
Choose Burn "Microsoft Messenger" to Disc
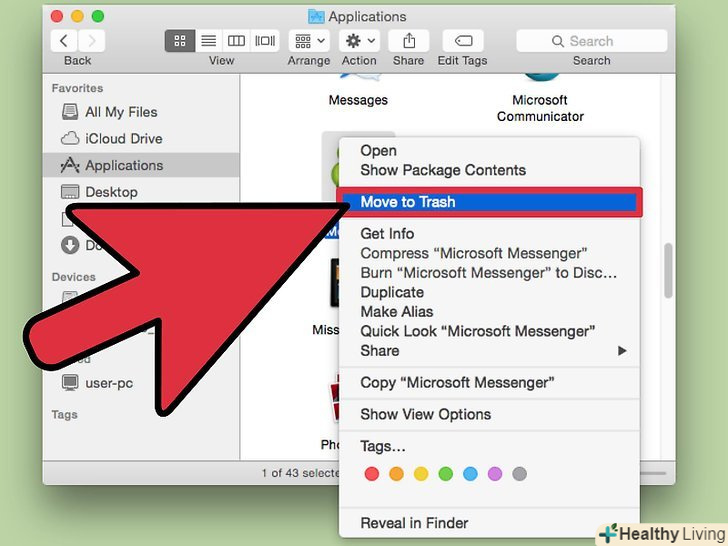(490, 273)
